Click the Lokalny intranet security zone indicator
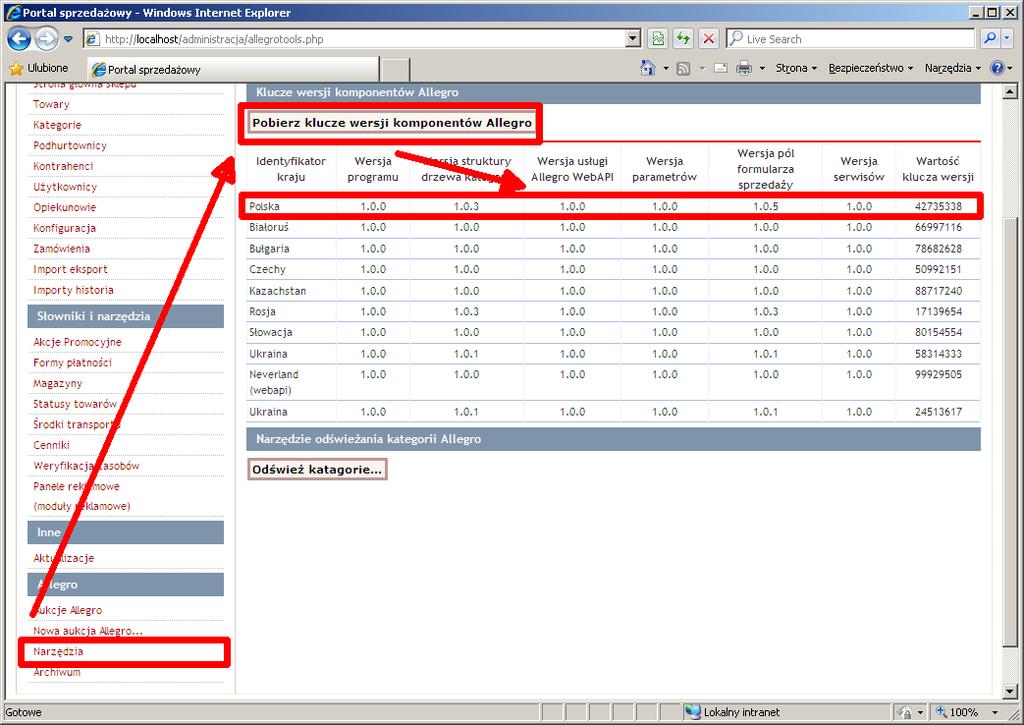The image size is (1024, 725). (x=731, y=712)
